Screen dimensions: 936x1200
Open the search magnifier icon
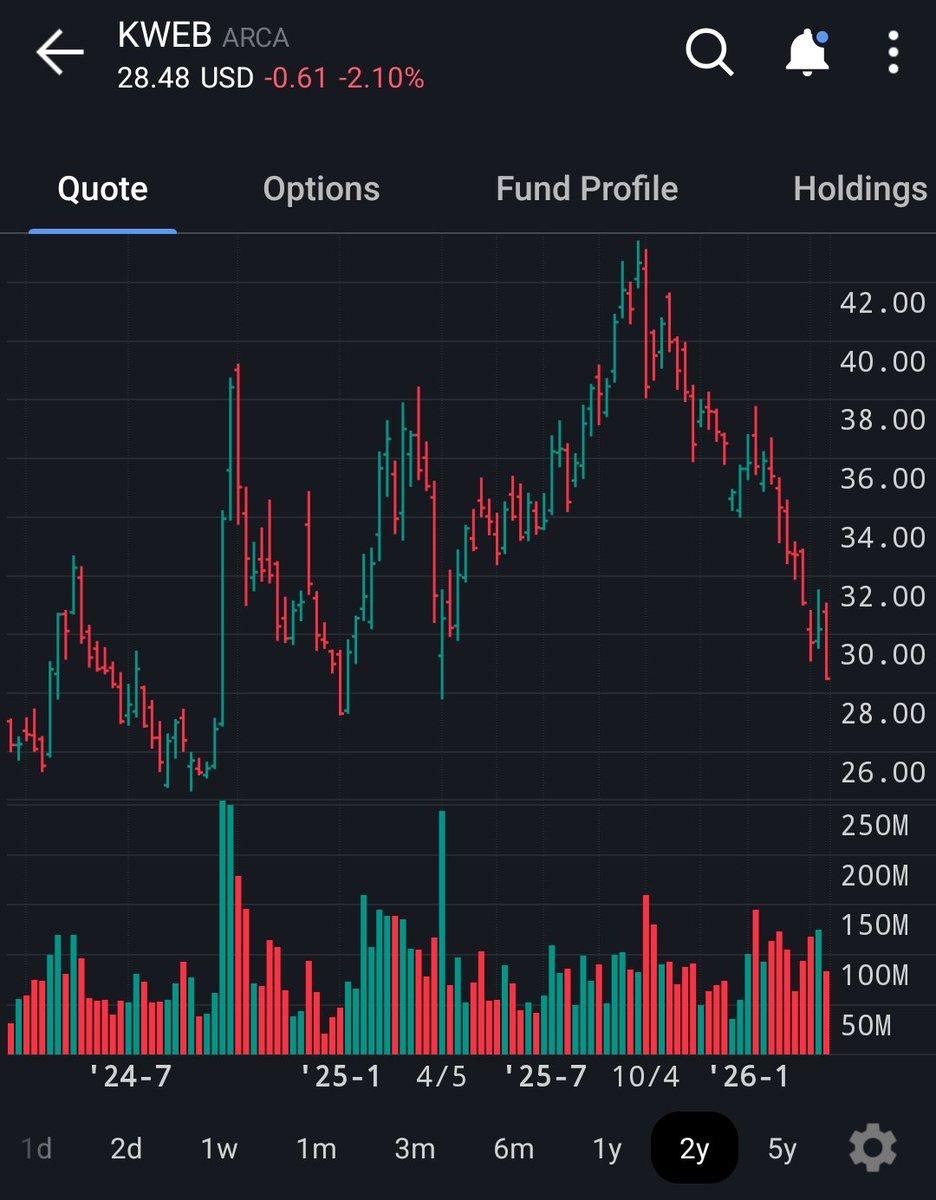pos(709,52)
